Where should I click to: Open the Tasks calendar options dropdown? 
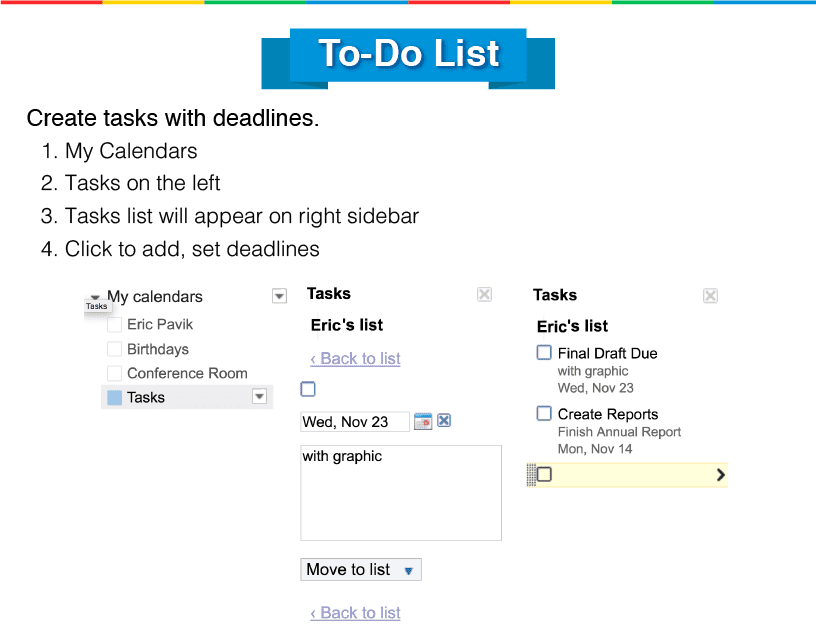click(259, 397)
